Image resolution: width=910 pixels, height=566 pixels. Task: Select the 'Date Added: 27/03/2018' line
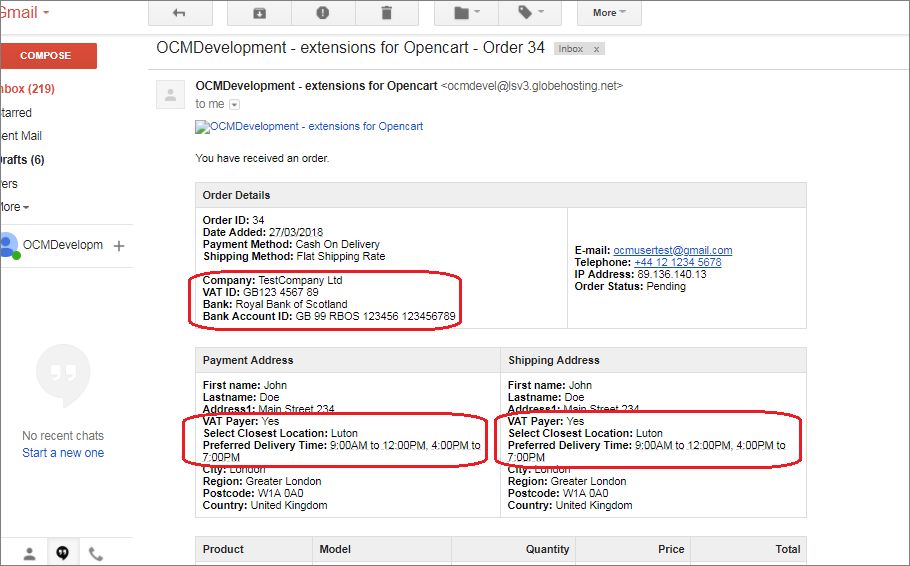[263, 232]
